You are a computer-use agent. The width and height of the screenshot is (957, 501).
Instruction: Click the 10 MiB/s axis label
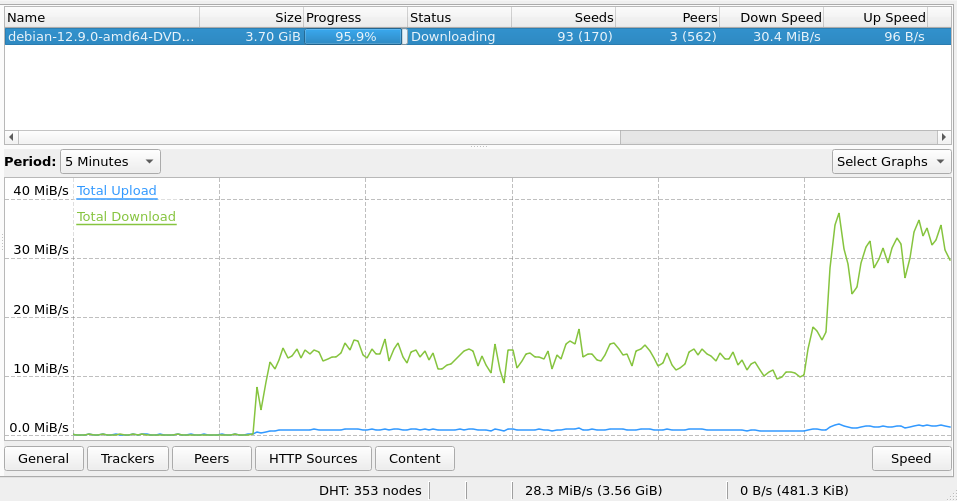[41, 369]
